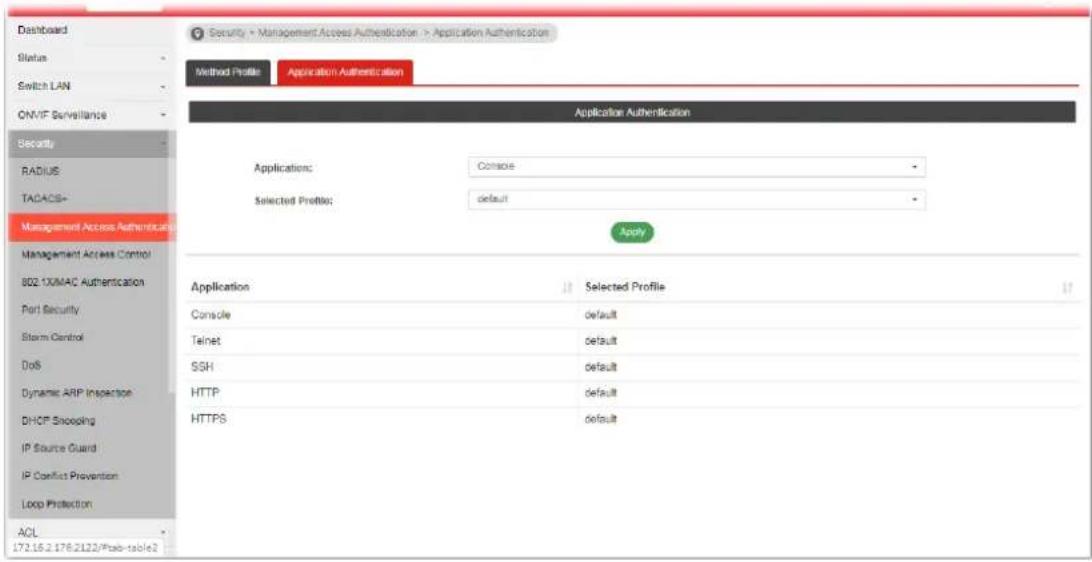Open RADIUS settings in sidebar
1092x562 pixels.
point(42,171)
